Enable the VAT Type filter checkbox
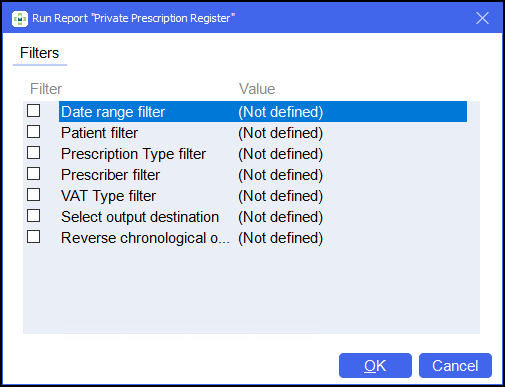The height and width of the screenshot is (387, 505). pyautogui.click(x=34, y=195)
